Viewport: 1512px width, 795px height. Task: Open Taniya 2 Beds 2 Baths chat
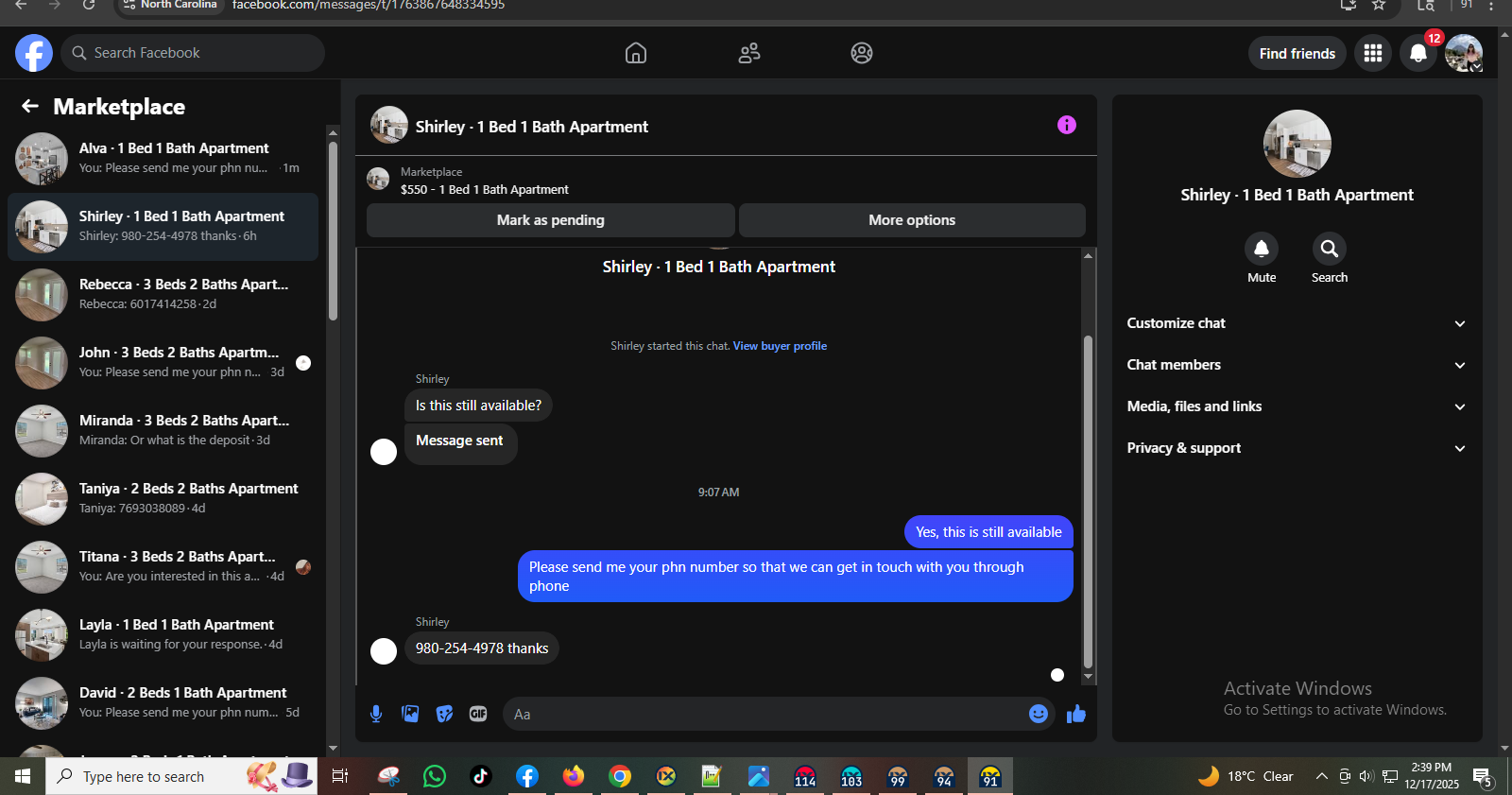[163, 499]
